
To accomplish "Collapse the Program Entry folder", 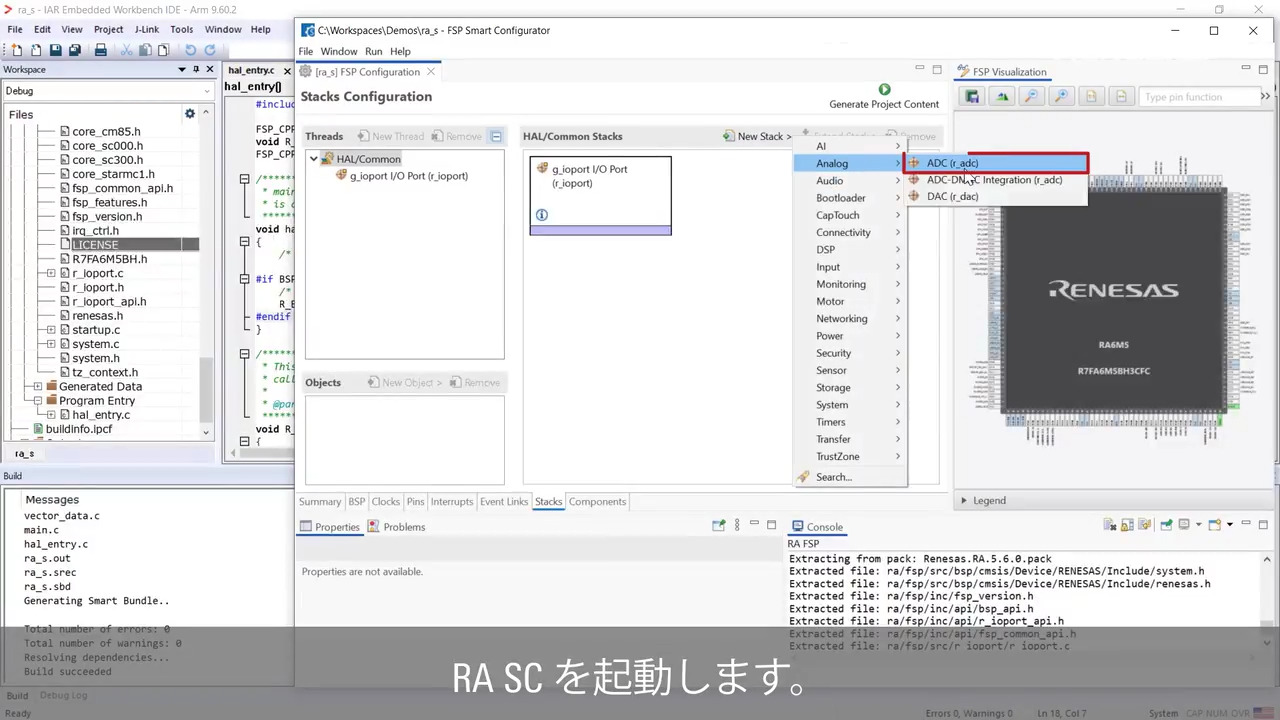I will 37,401.
